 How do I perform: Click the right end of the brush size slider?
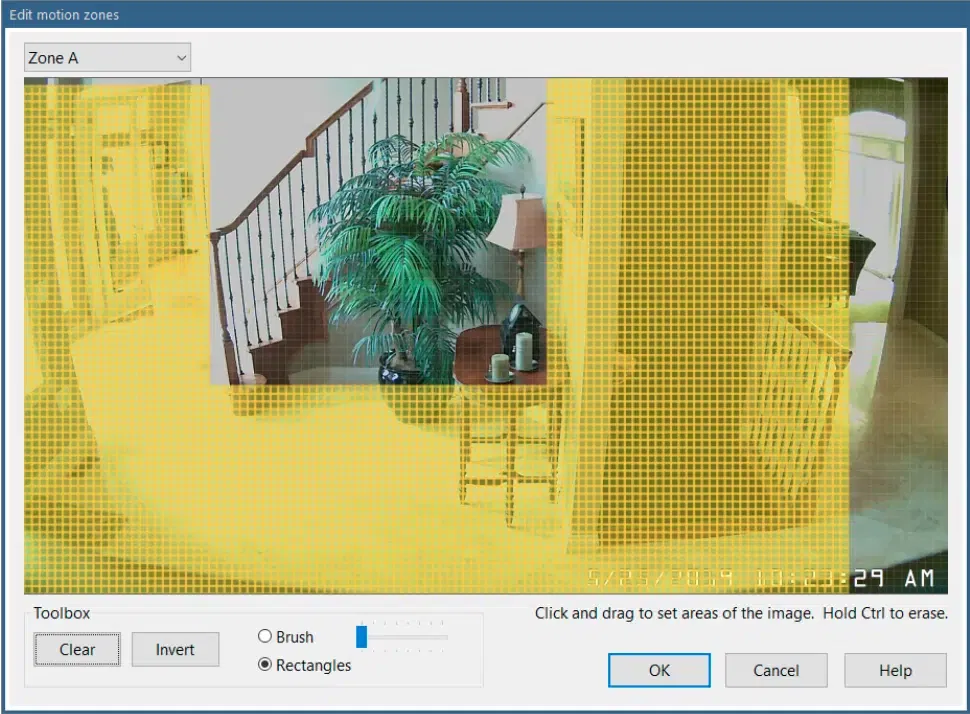point(446,637)
